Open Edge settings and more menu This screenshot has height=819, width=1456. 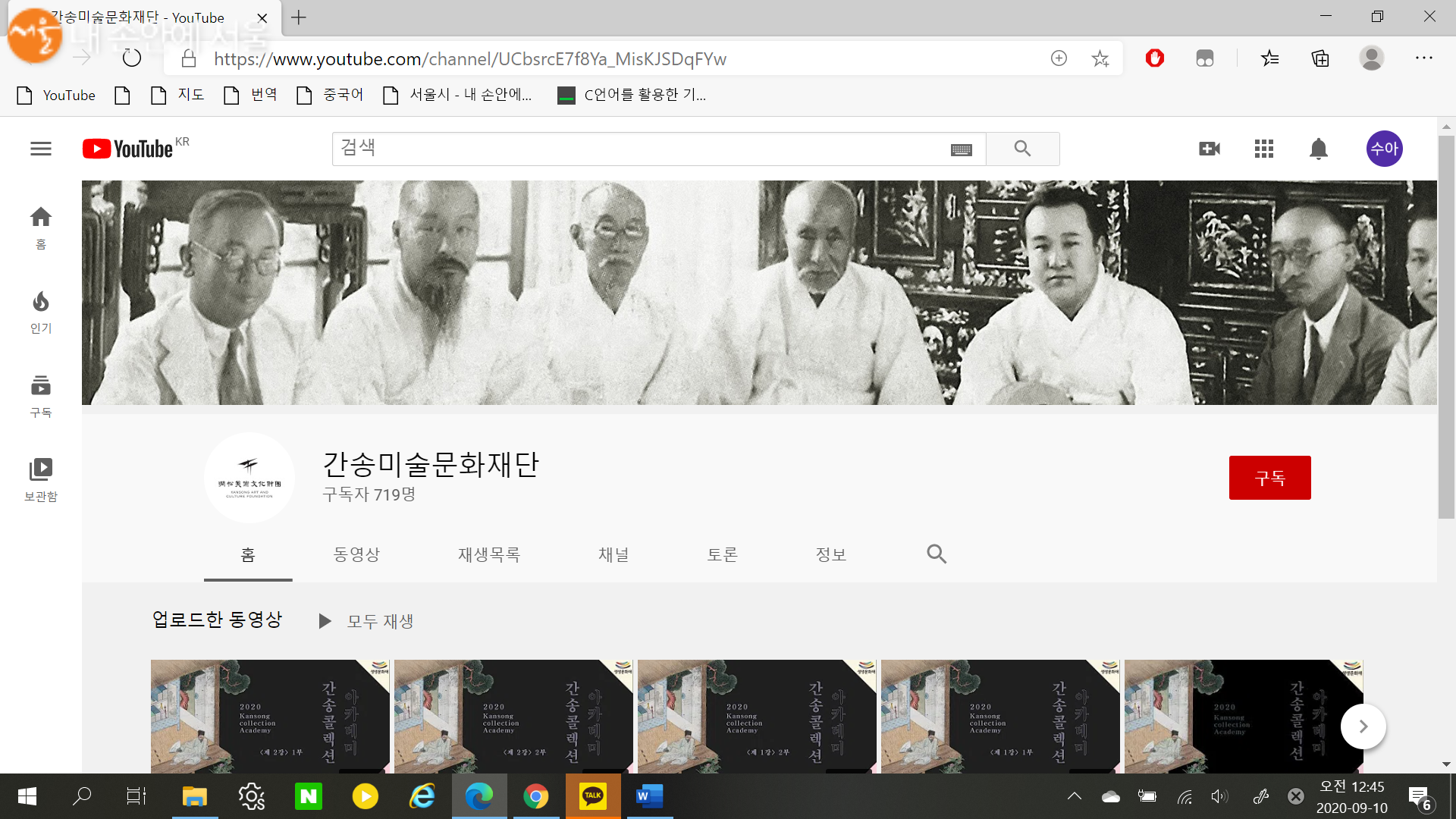pos(1423,58)
